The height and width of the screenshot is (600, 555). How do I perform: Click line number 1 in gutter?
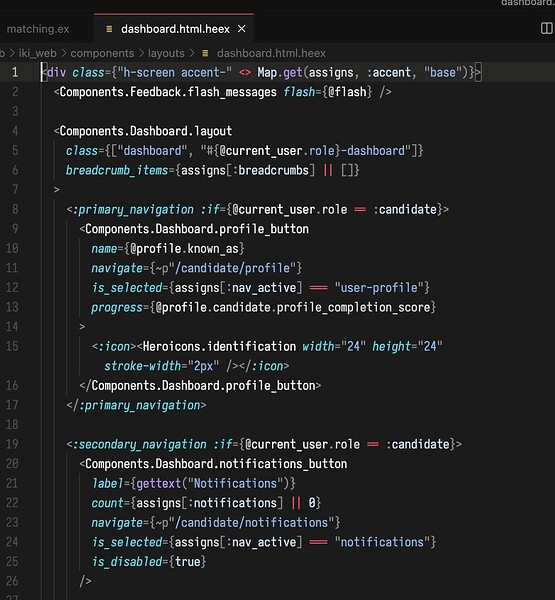point(15,72)
